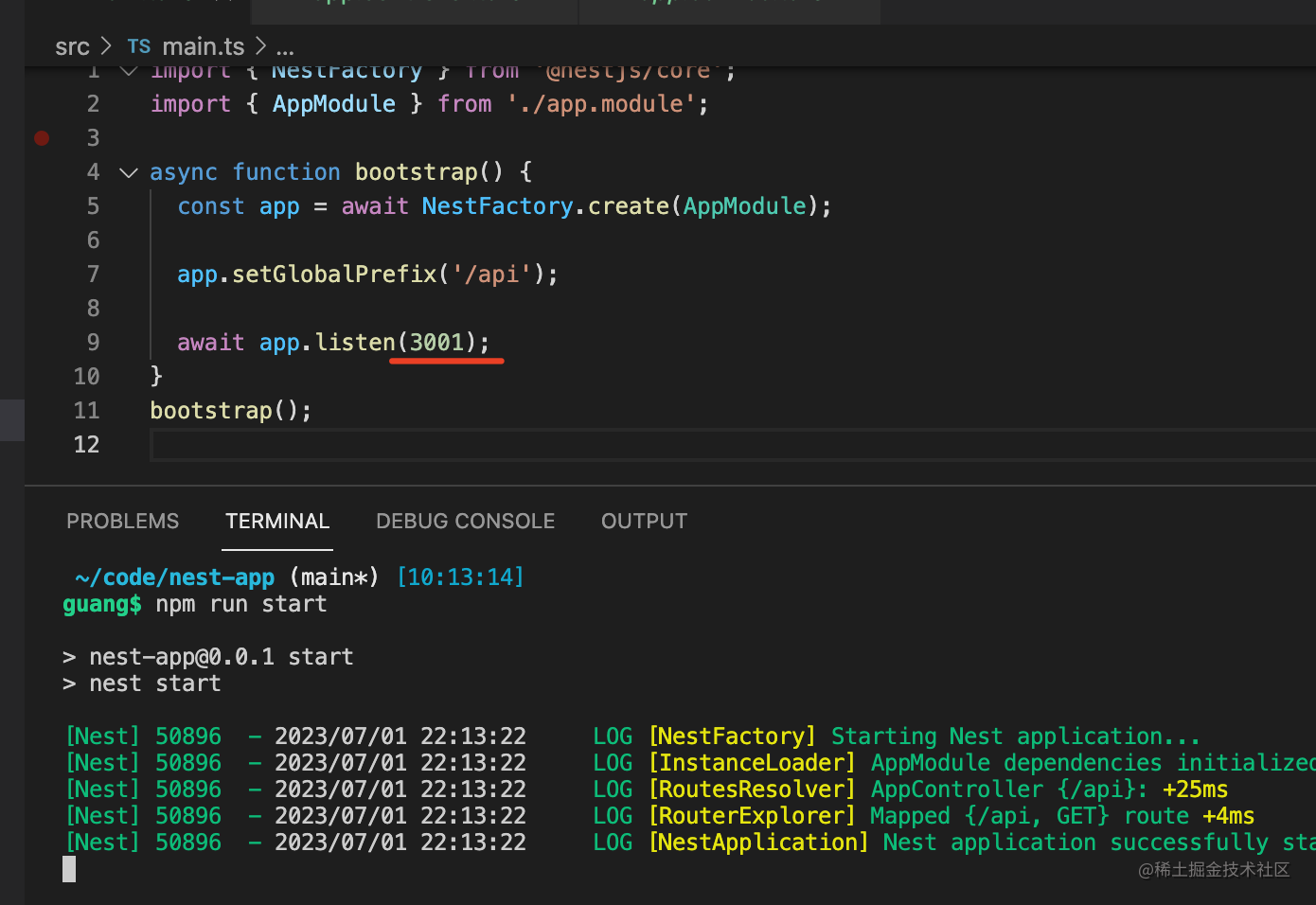Collapse the bootstrap function fold chevron
1316x905 pixels.
[129, 172]
